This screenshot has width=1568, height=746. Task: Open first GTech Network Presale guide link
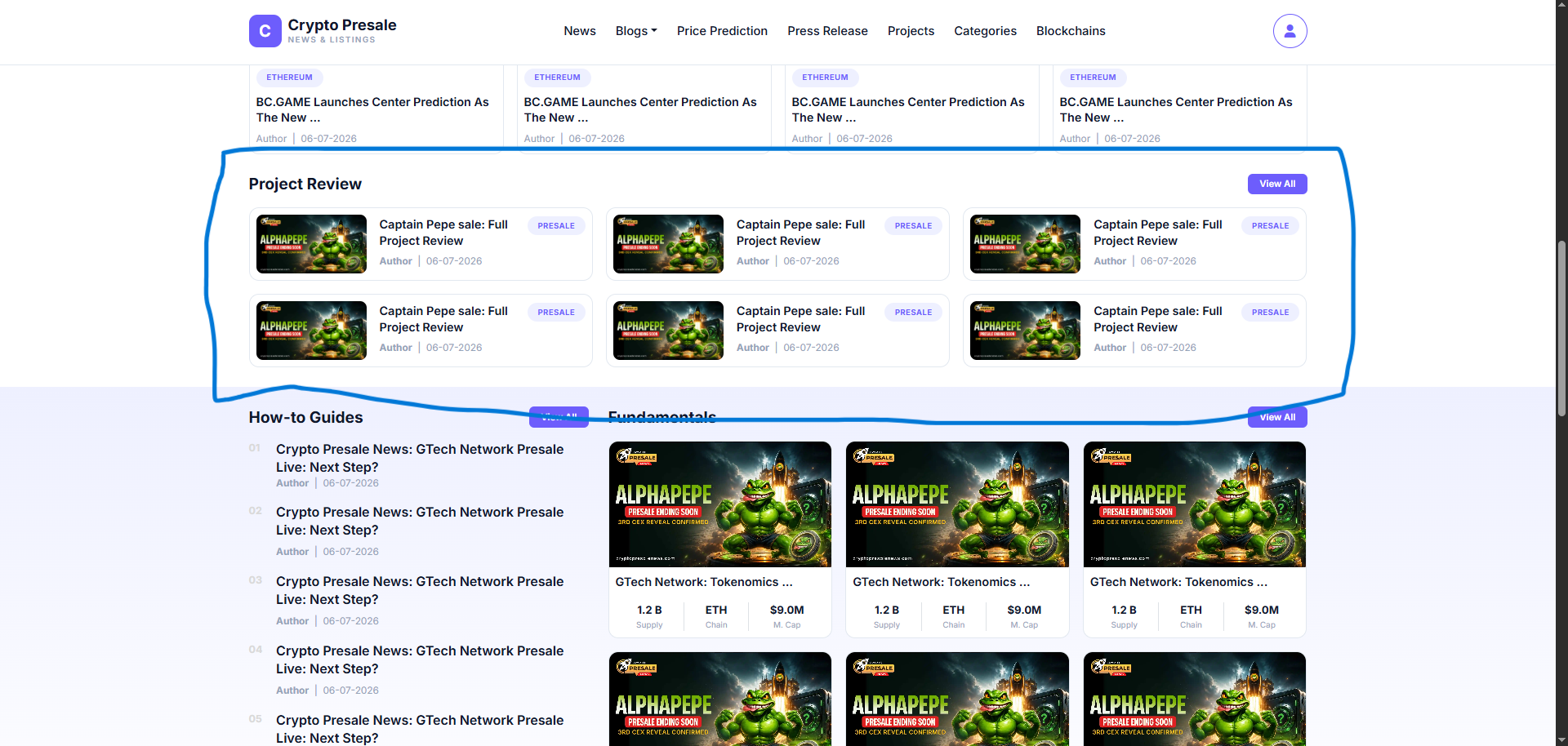pos(420,458)
